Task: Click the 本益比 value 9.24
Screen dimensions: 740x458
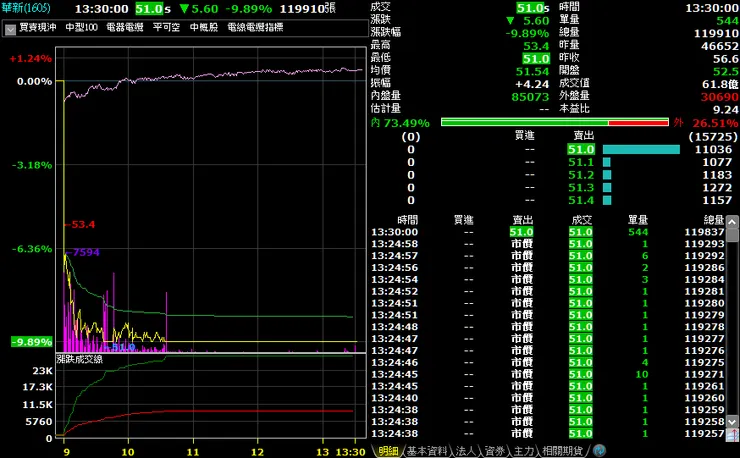Action: [725, 110]
